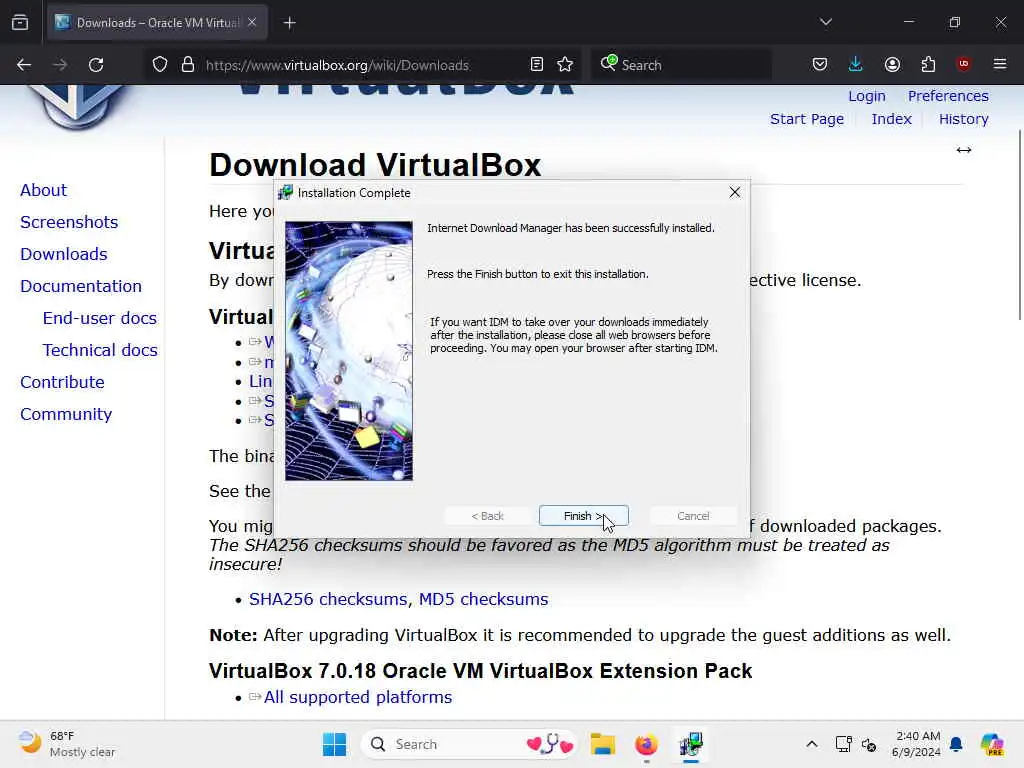This screenshot has height=768, width=1024.
Task: Open the Firefox downloads panel
Action: coord(856,64)
